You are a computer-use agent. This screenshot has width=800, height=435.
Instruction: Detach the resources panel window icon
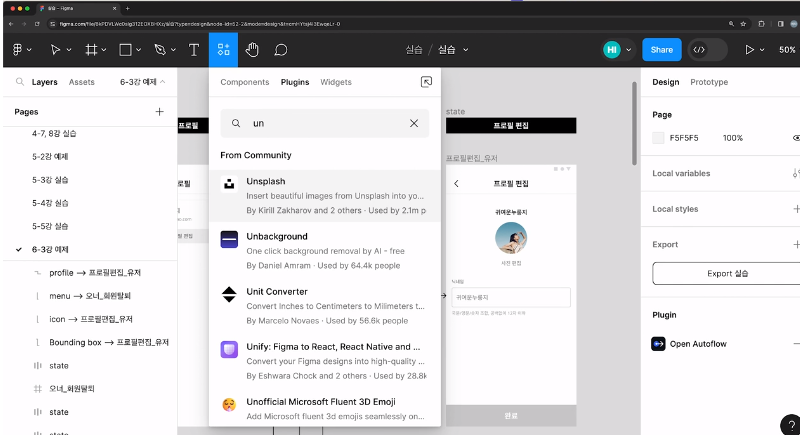tap(426, 82)
